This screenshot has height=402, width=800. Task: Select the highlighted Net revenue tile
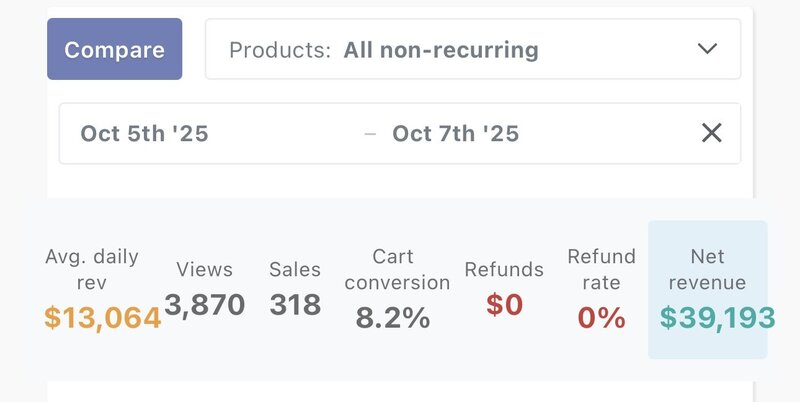[x=708, y=288]
